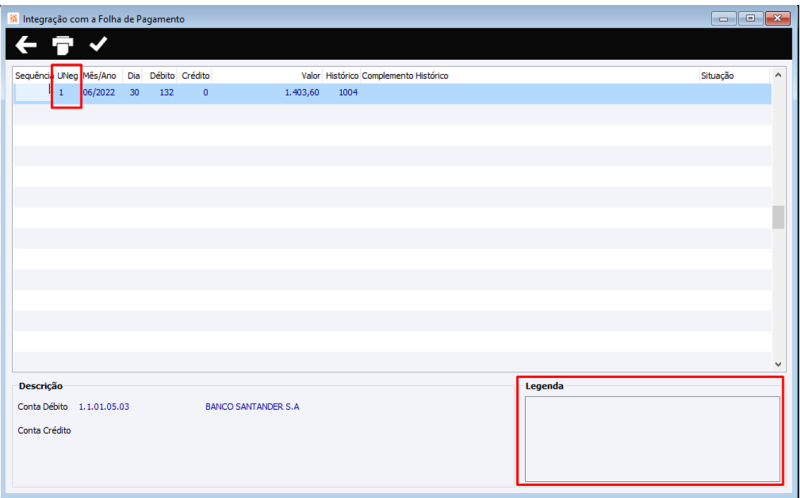Sort by the Mês/Ano column header
Viewport: 800px width, 498px height.
pos(99,76)
